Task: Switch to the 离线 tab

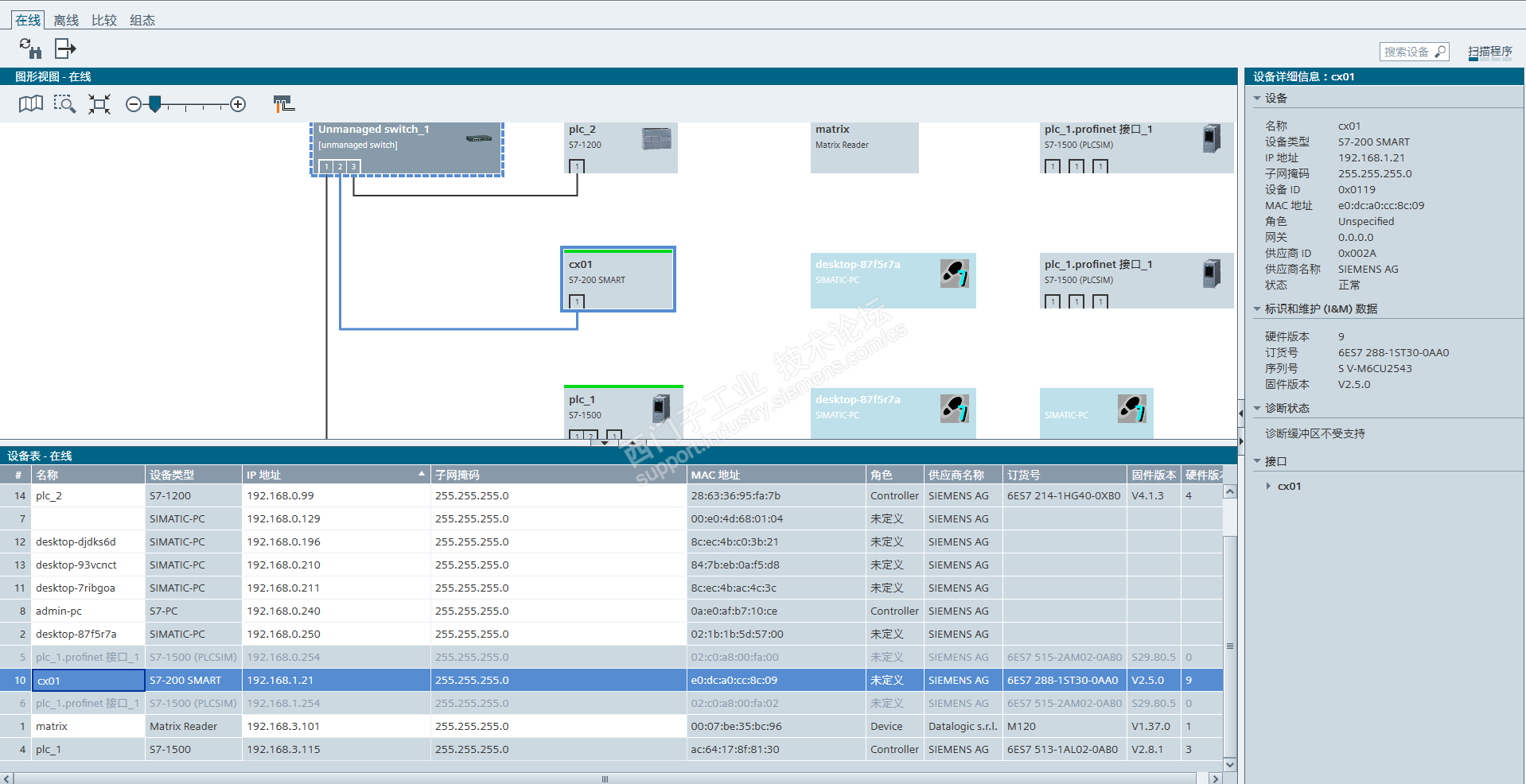Action: [66, 20]
